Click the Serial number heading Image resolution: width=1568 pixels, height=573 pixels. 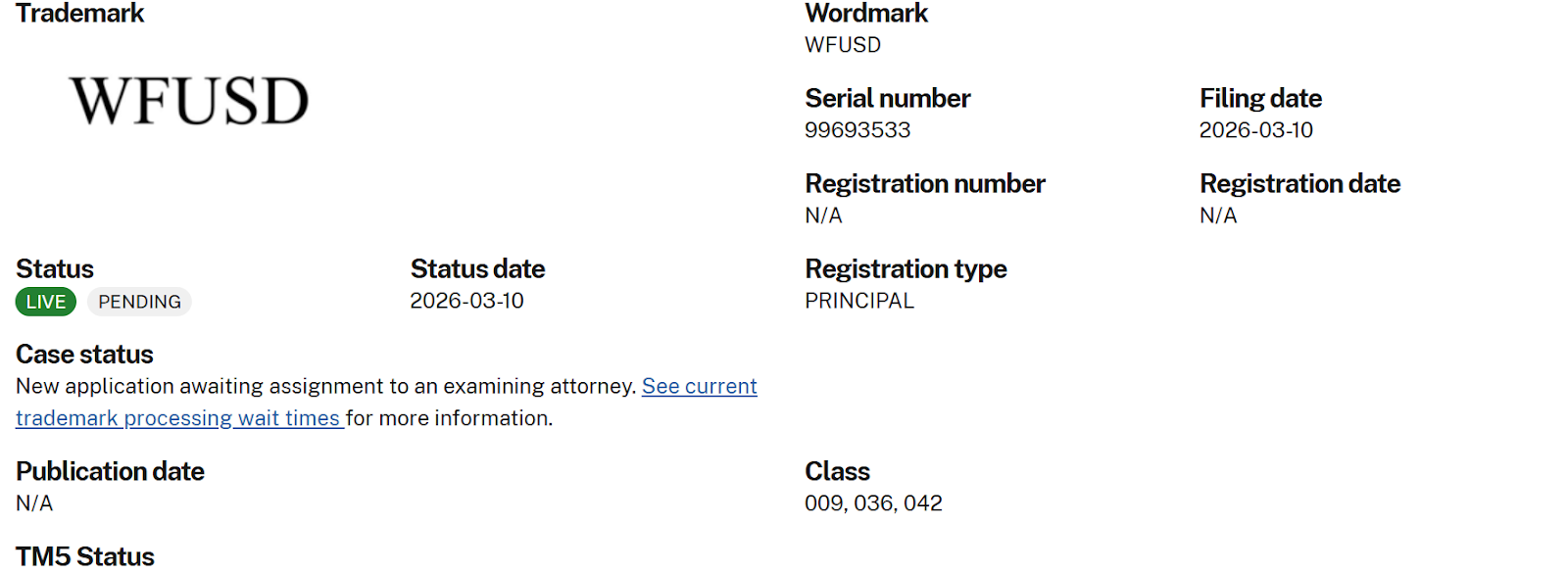[x=887, y=99]
